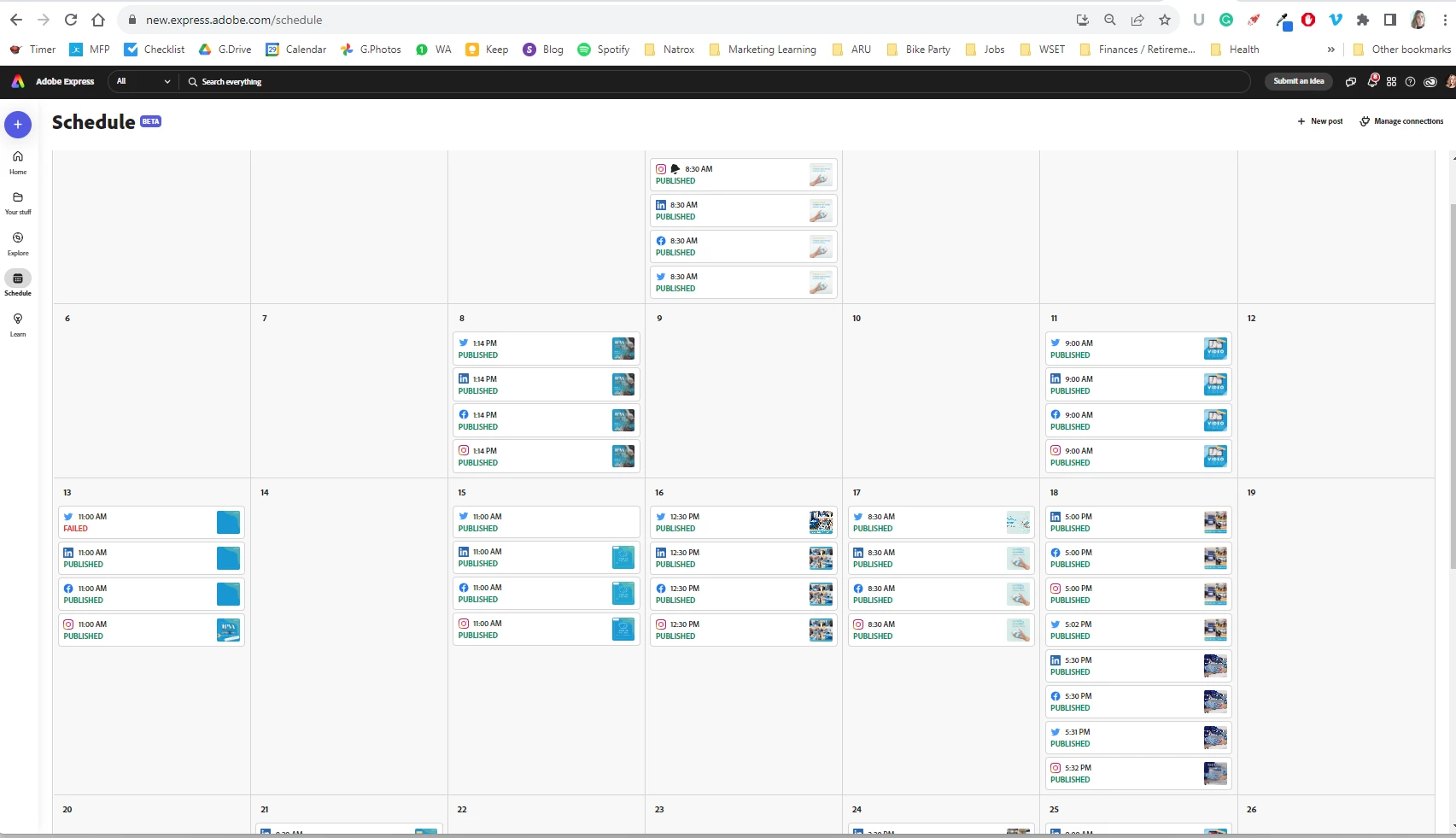Open the color picker eyedropper extension

[x=1283, y=21]
